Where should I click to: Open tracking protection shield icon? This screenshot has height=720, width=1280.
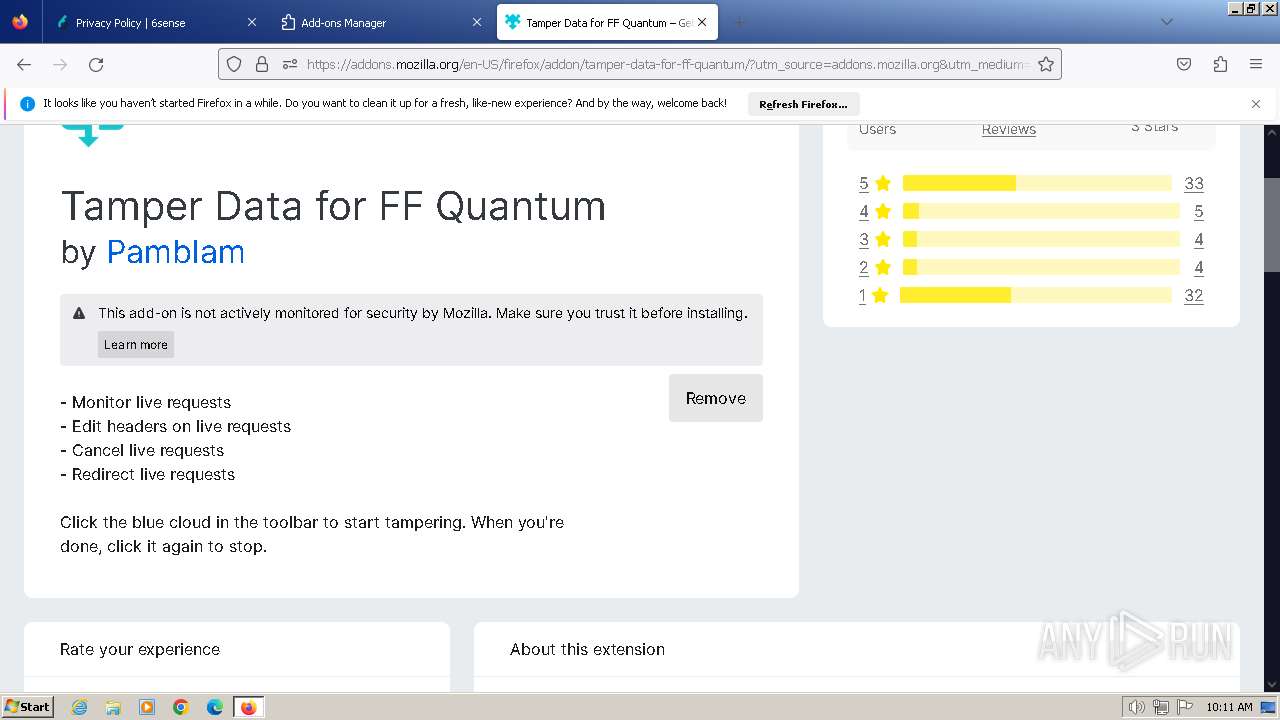coord(234,64)
